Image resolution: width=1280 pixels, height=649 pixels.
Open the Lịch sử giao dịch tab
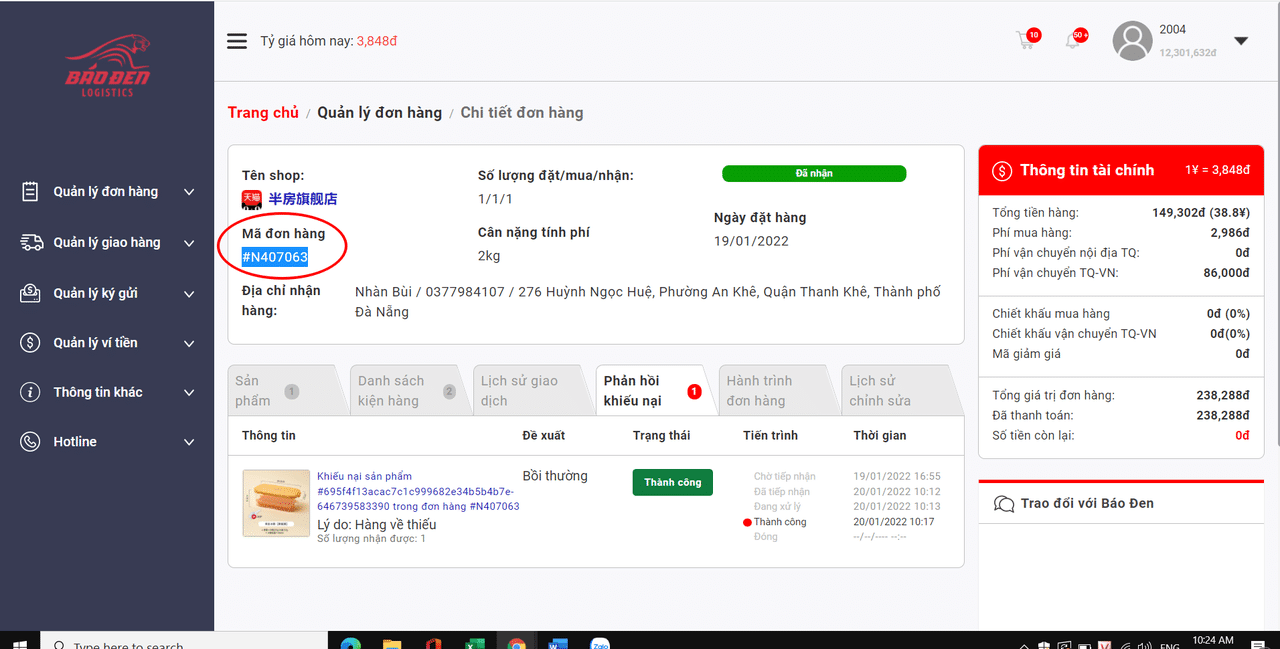tap(519, 391)
